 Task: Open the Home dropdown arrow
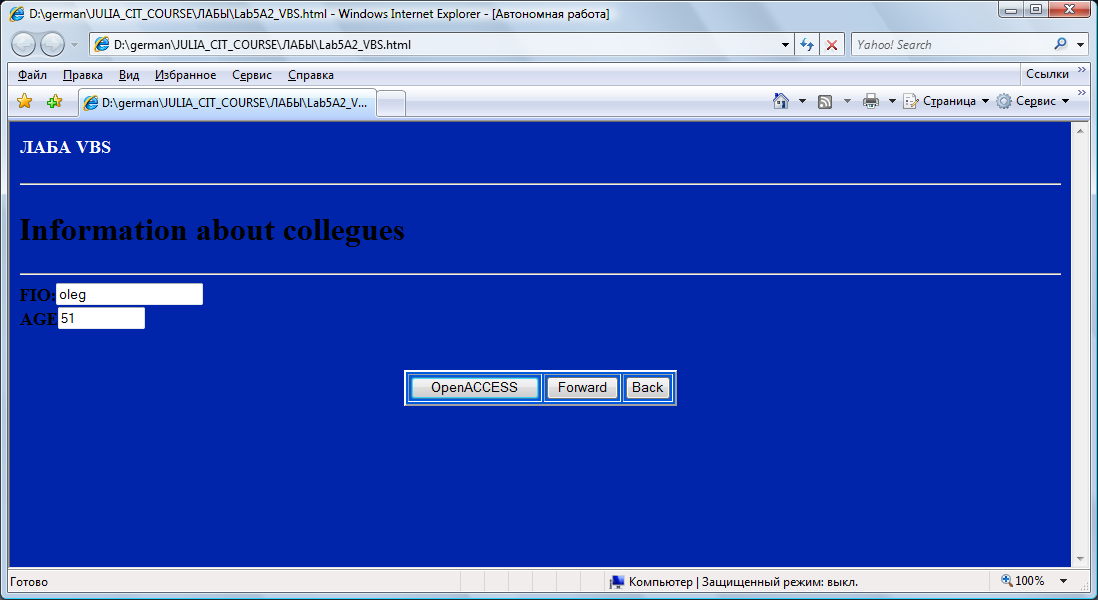802,102
